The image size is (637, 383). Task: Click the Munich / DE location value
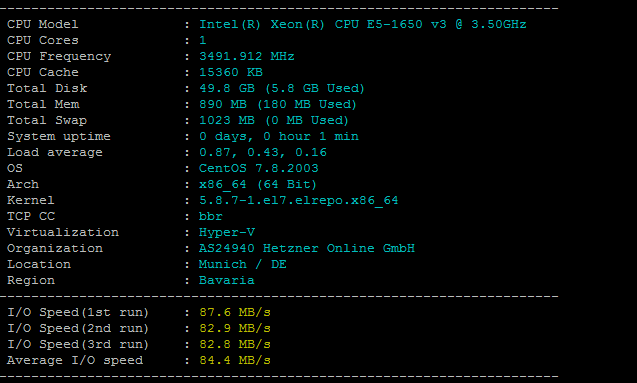pos(243,264)
